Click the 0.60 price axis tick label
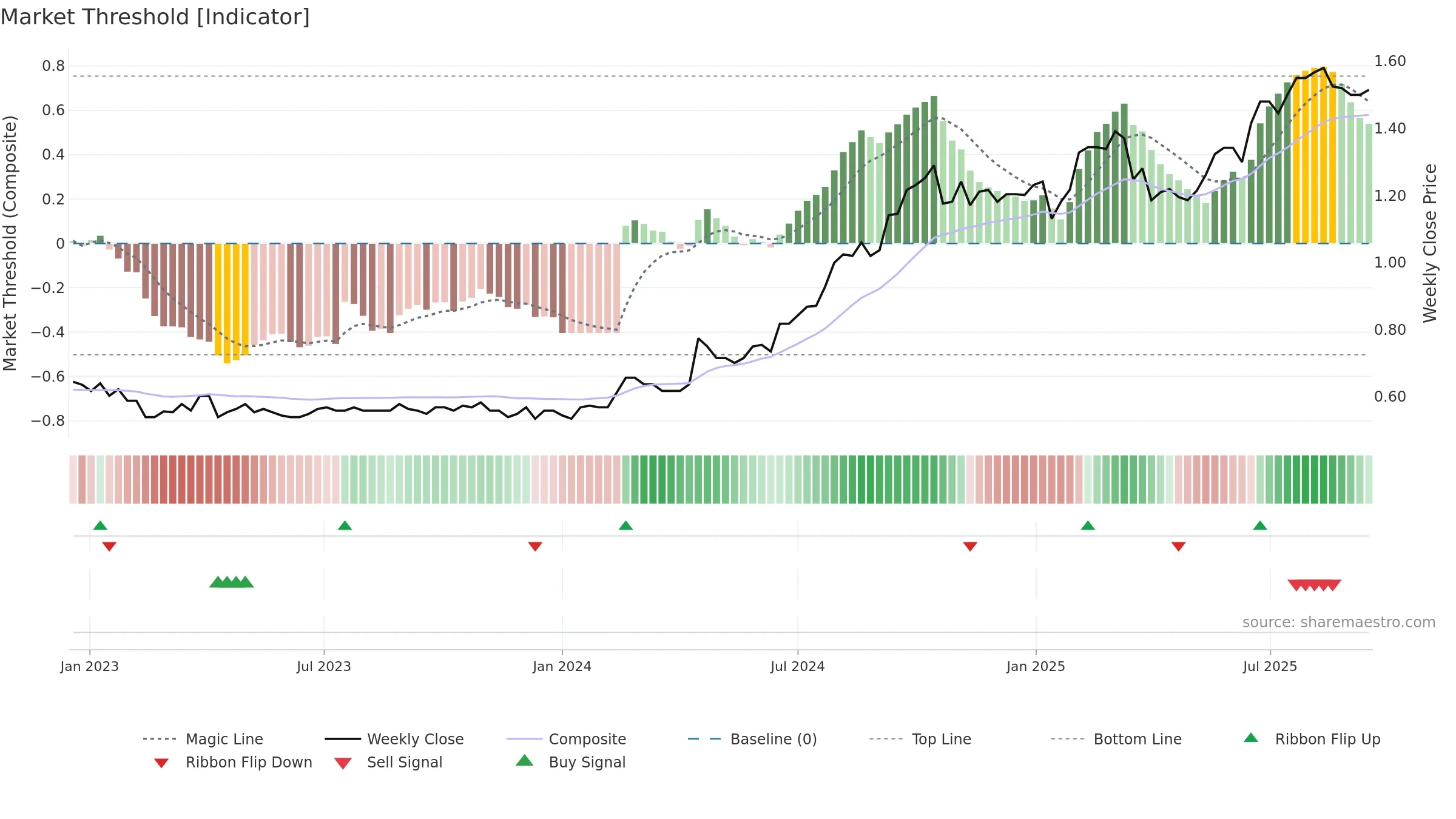Viewport: 1456px width, 819px height. 1390,397
